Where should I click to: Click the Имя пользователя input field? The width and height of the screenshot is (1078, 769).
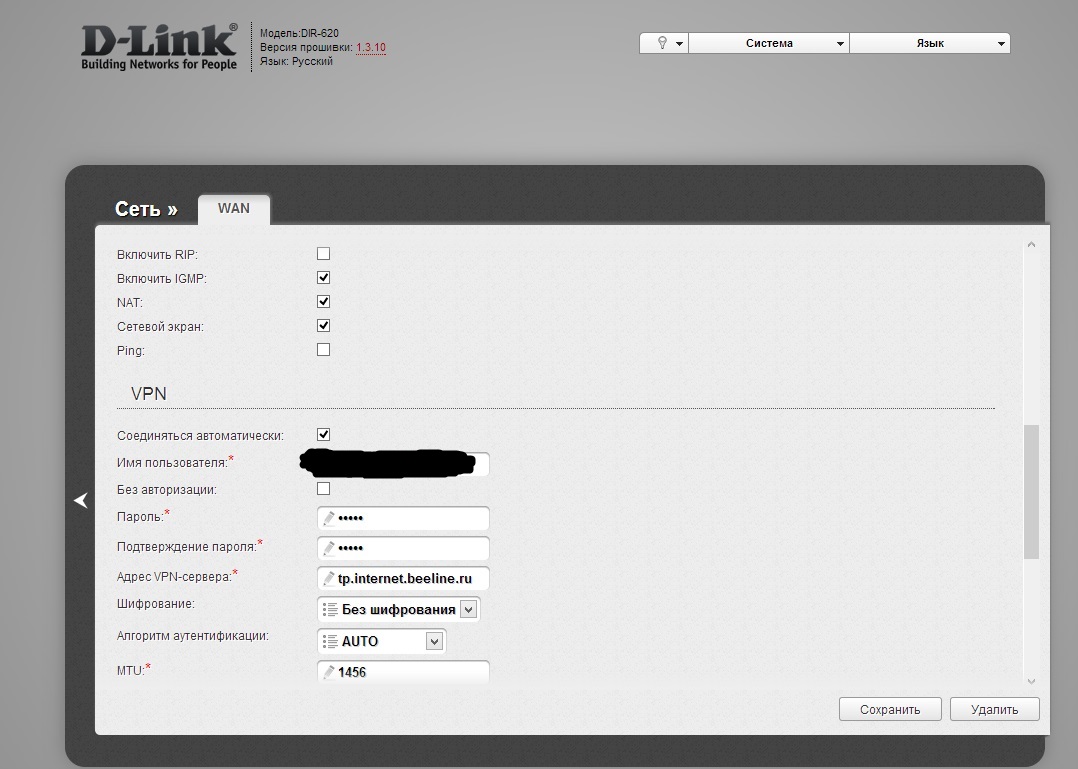point(403,464)
